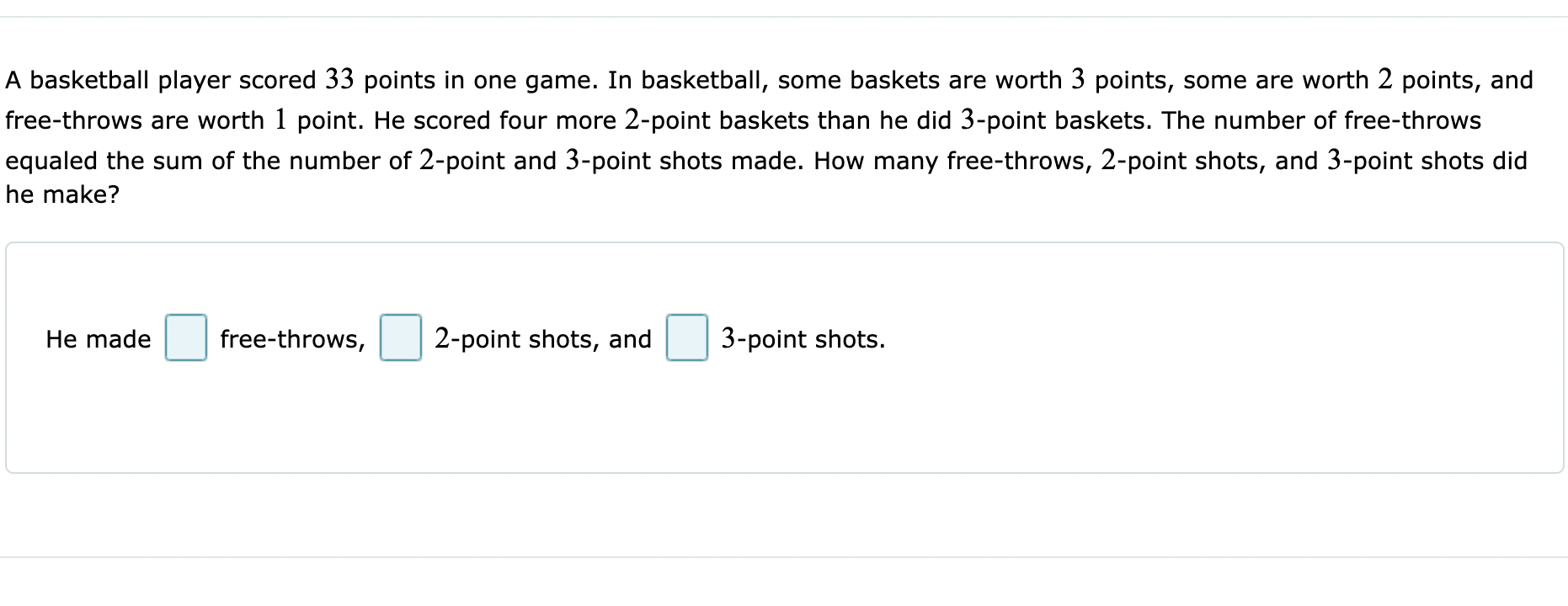Click inside the answer response panel
The image size is (1568, 606).
758,404
